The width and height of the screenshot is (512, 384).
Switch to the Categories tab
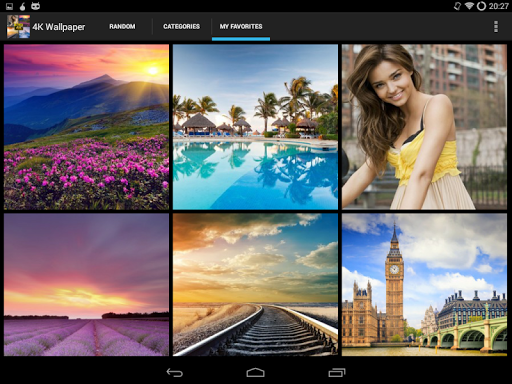point(181,26)
